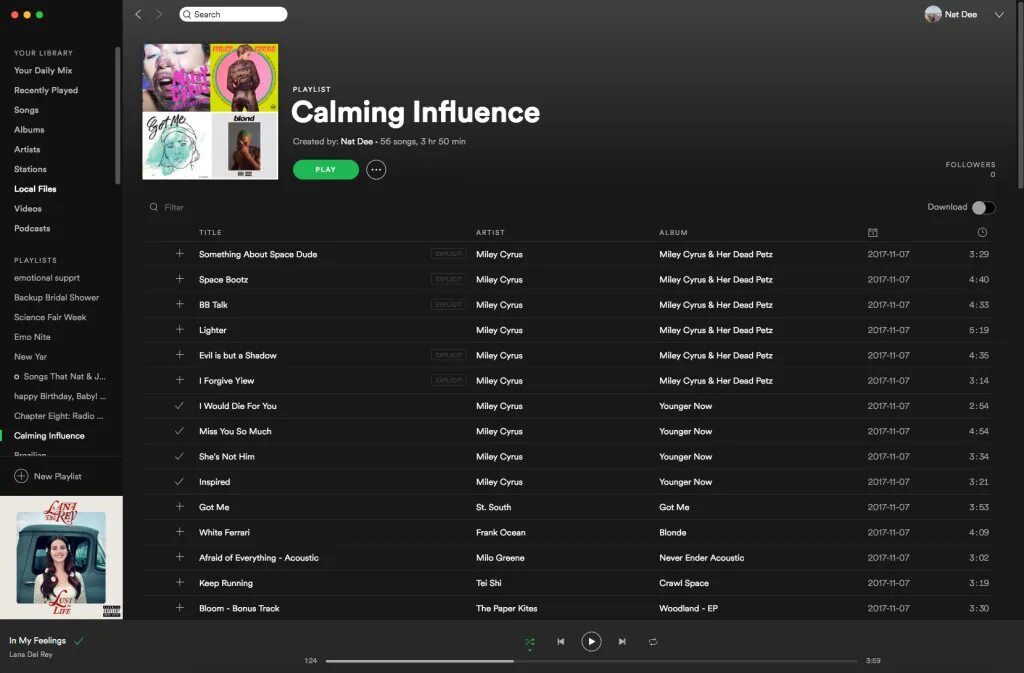This screenshot has width=1024, height=673.
Task: Go to Albums in library
Action: tap(29, 129)
